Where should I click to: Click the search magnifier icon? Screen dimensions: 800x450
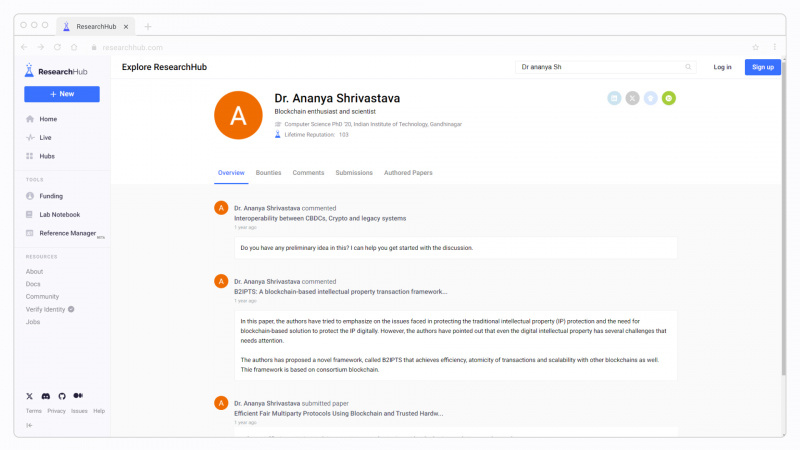688,67
